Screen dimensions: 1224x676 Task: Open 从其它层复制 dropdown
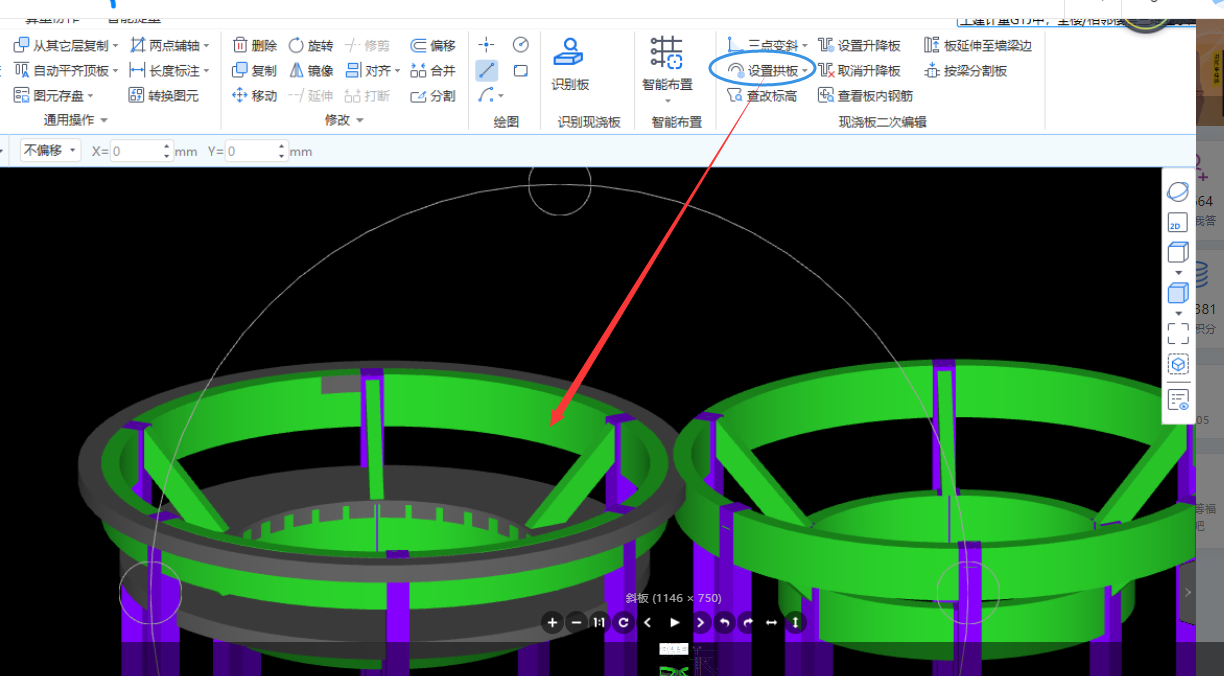click(x=115, y=46)
